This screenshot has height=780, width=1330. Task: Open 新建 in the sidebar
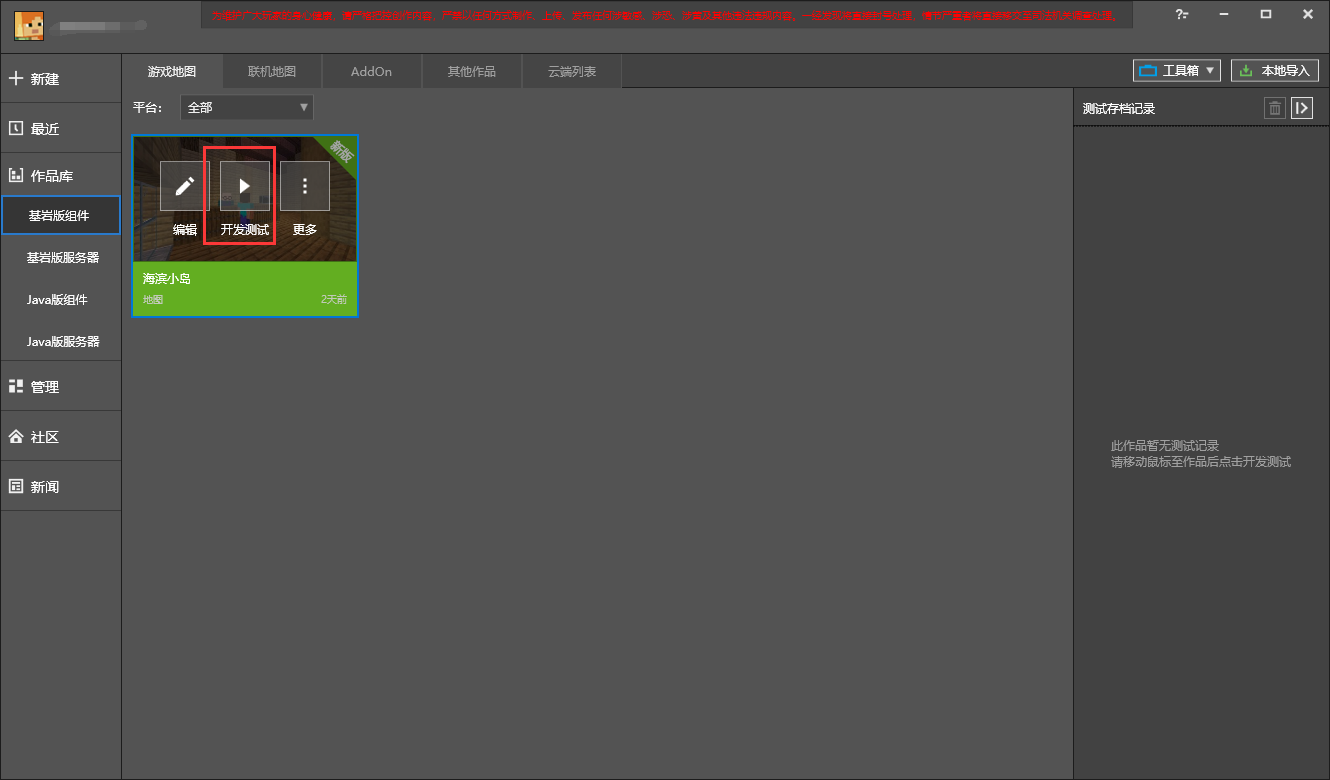click(60, 78)
